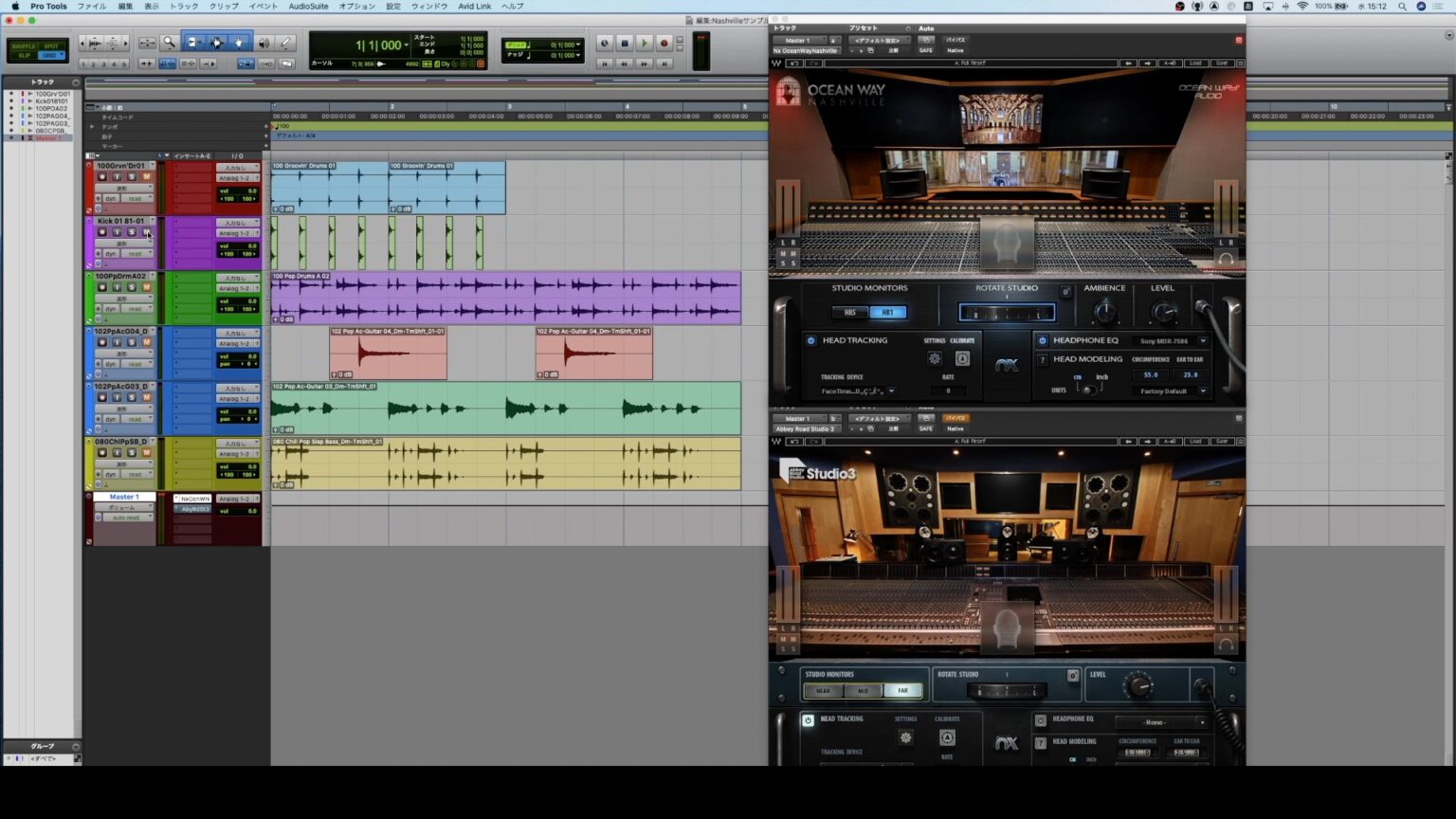Viewport: 1456px width, 819px height.
Task: Click Calibrate icon in Abbey Road Studio 3
Action: coord(947,737)
